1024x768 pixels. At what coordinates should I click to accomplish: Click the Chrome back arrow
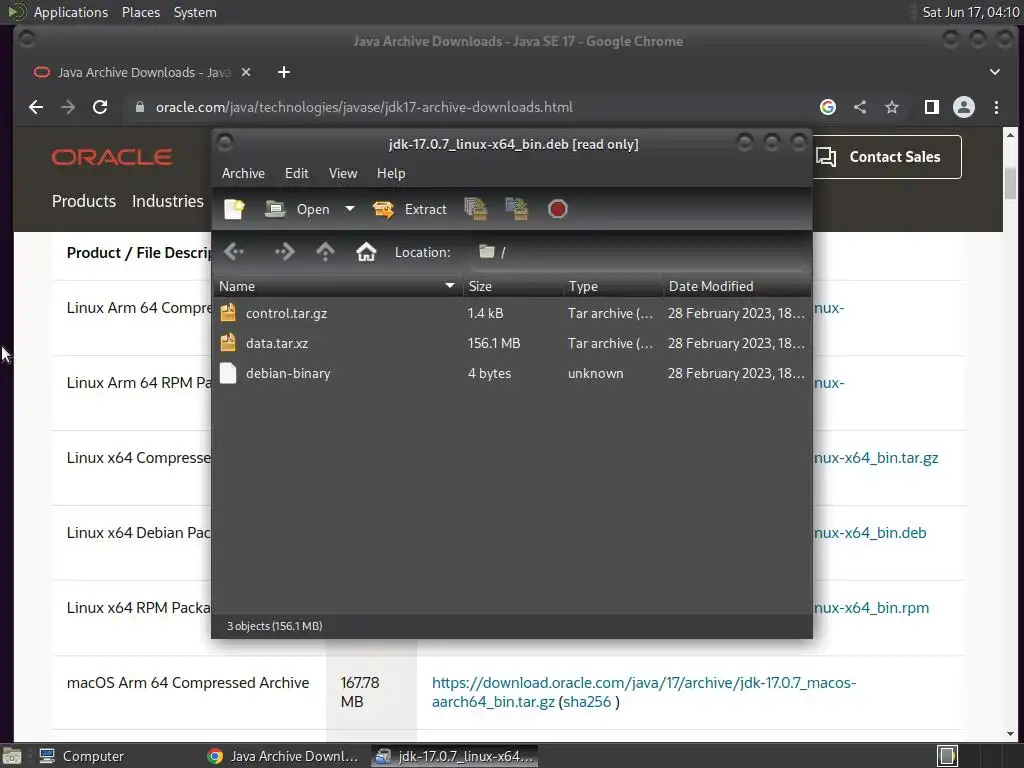click(x=36, y=107)
